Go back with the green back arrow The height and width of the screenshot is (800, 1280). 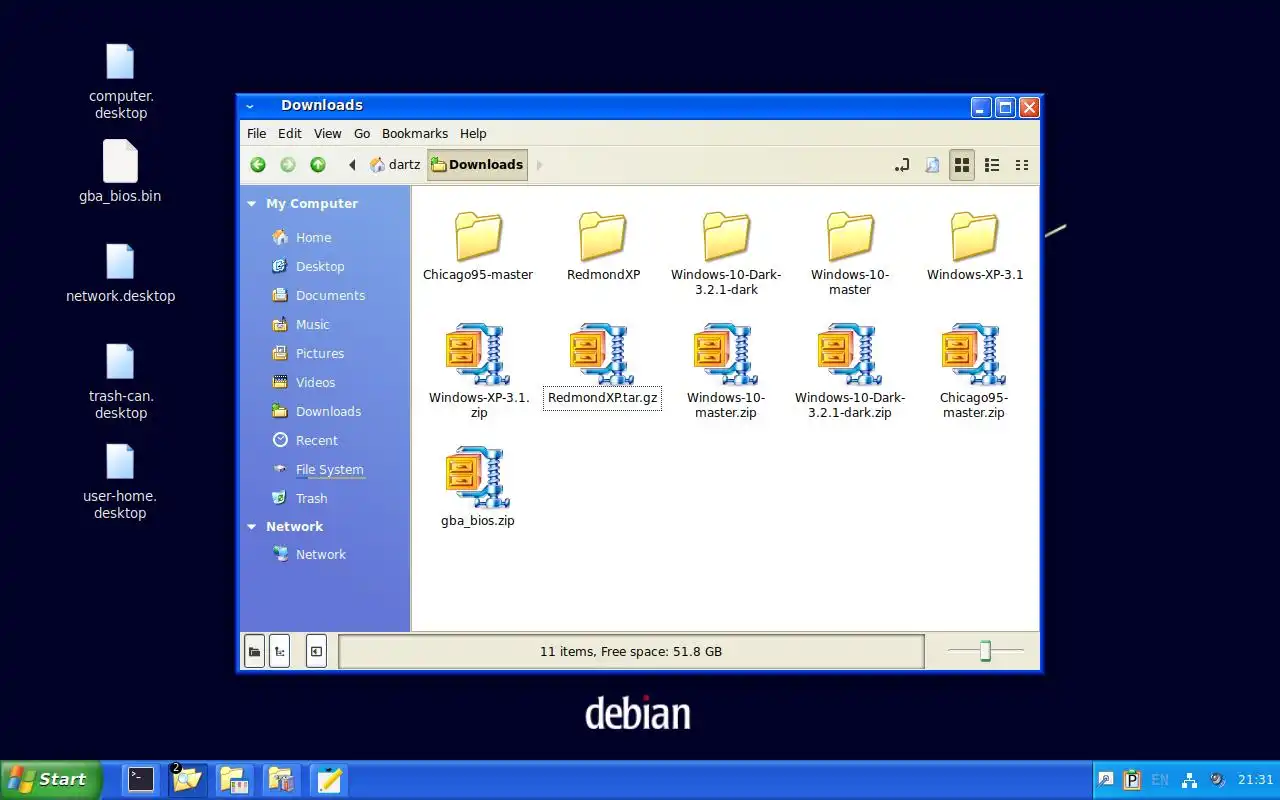258,165
